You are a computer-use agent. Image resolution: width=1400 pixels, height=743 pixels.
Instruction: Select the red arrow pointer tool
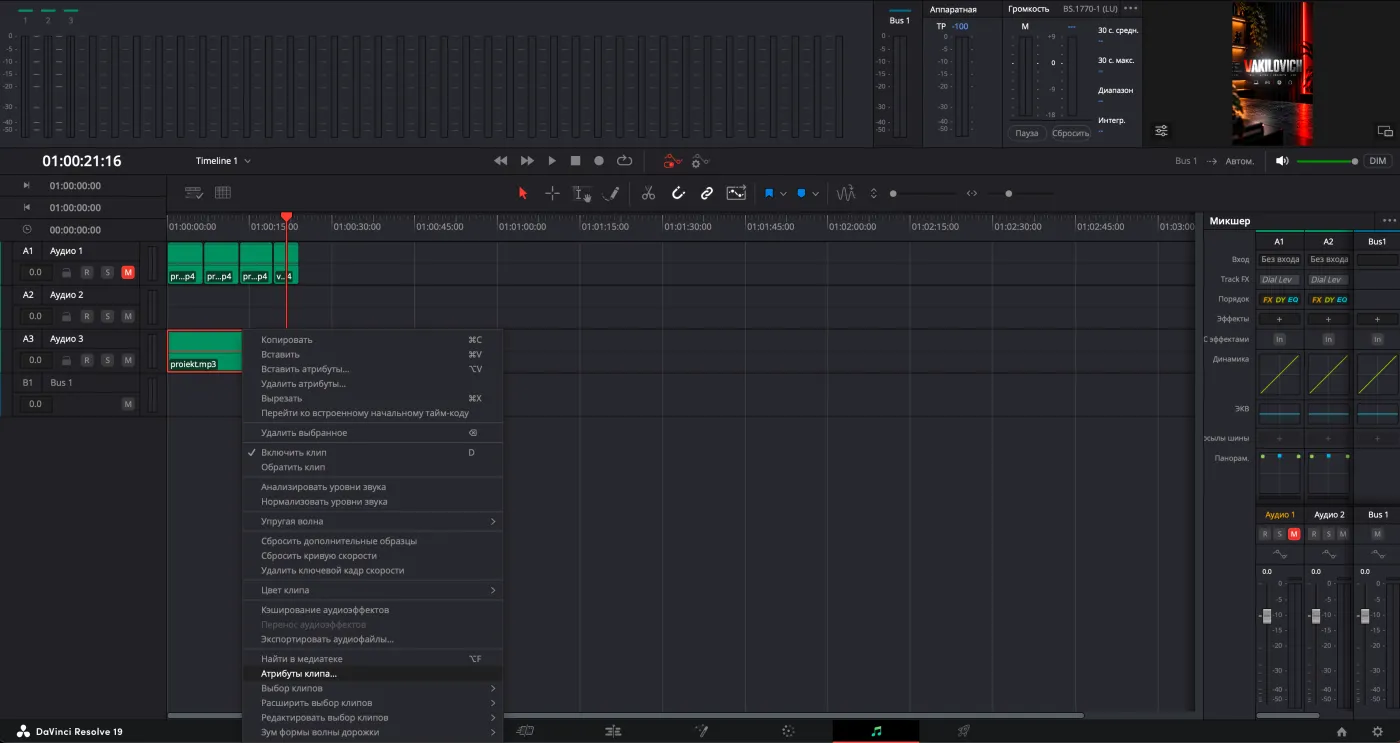pyautogui.click(x=522, y=193)
